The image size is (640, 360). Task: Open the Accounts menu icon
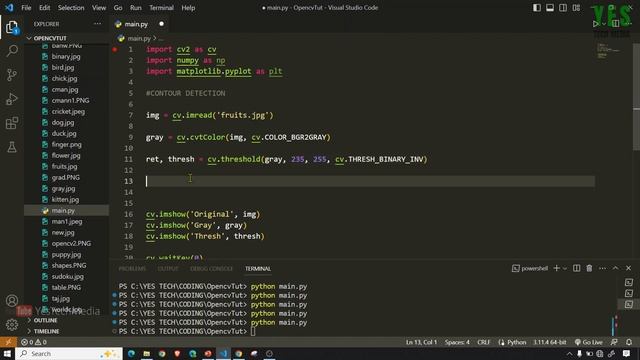pyautogui.click(x=12, y=301)
